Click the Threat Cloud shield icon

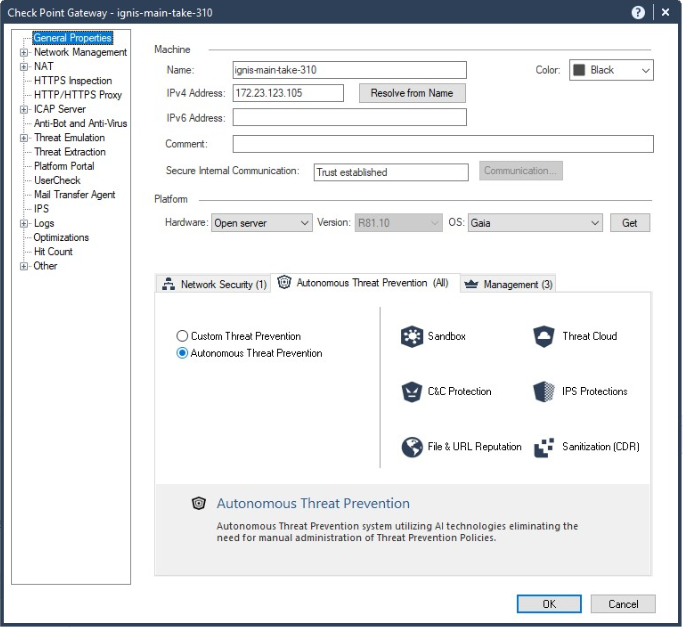(x=544, y=337)
